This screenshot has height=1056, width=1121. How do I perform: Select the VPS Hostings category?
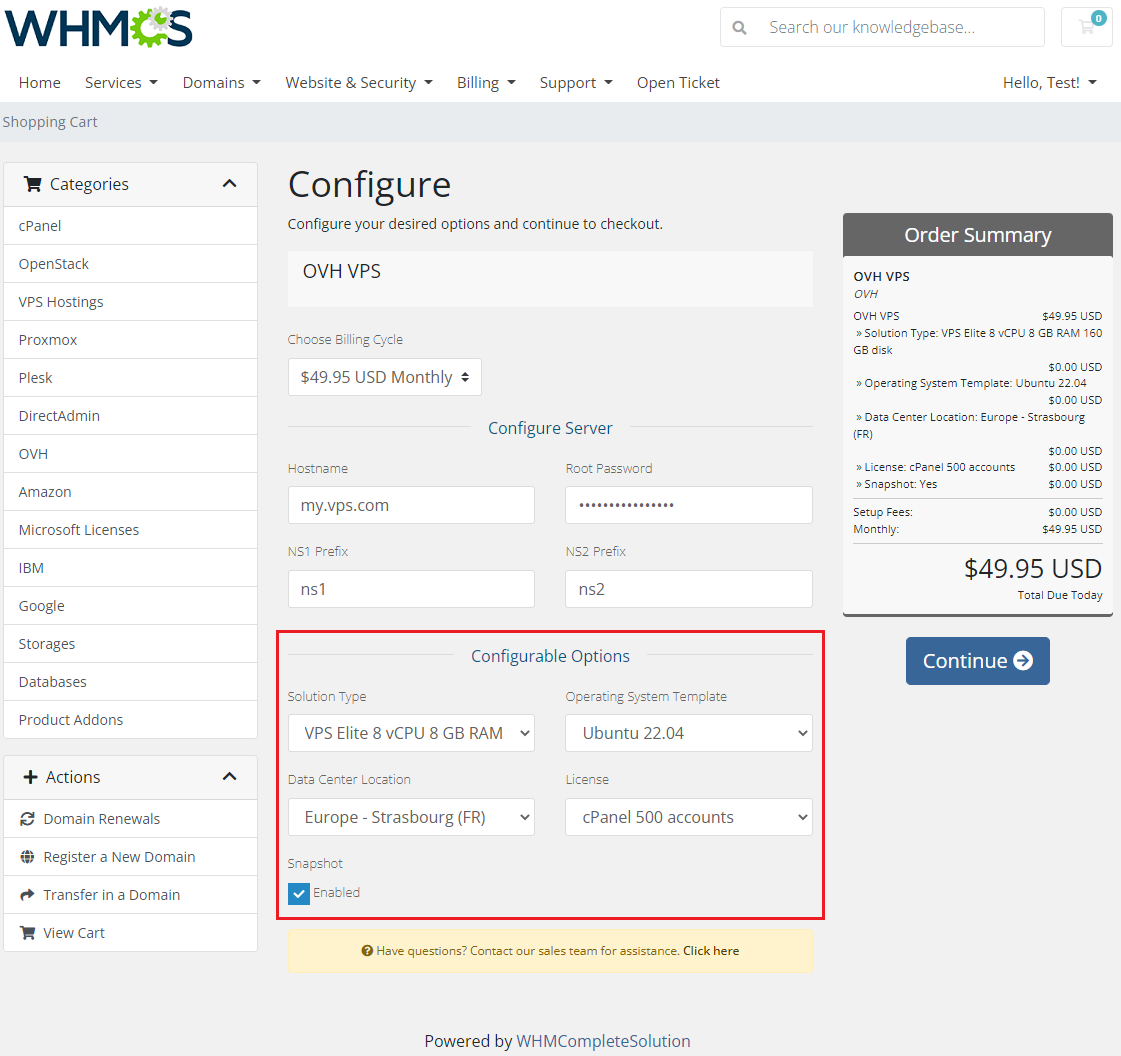point(130,302)
